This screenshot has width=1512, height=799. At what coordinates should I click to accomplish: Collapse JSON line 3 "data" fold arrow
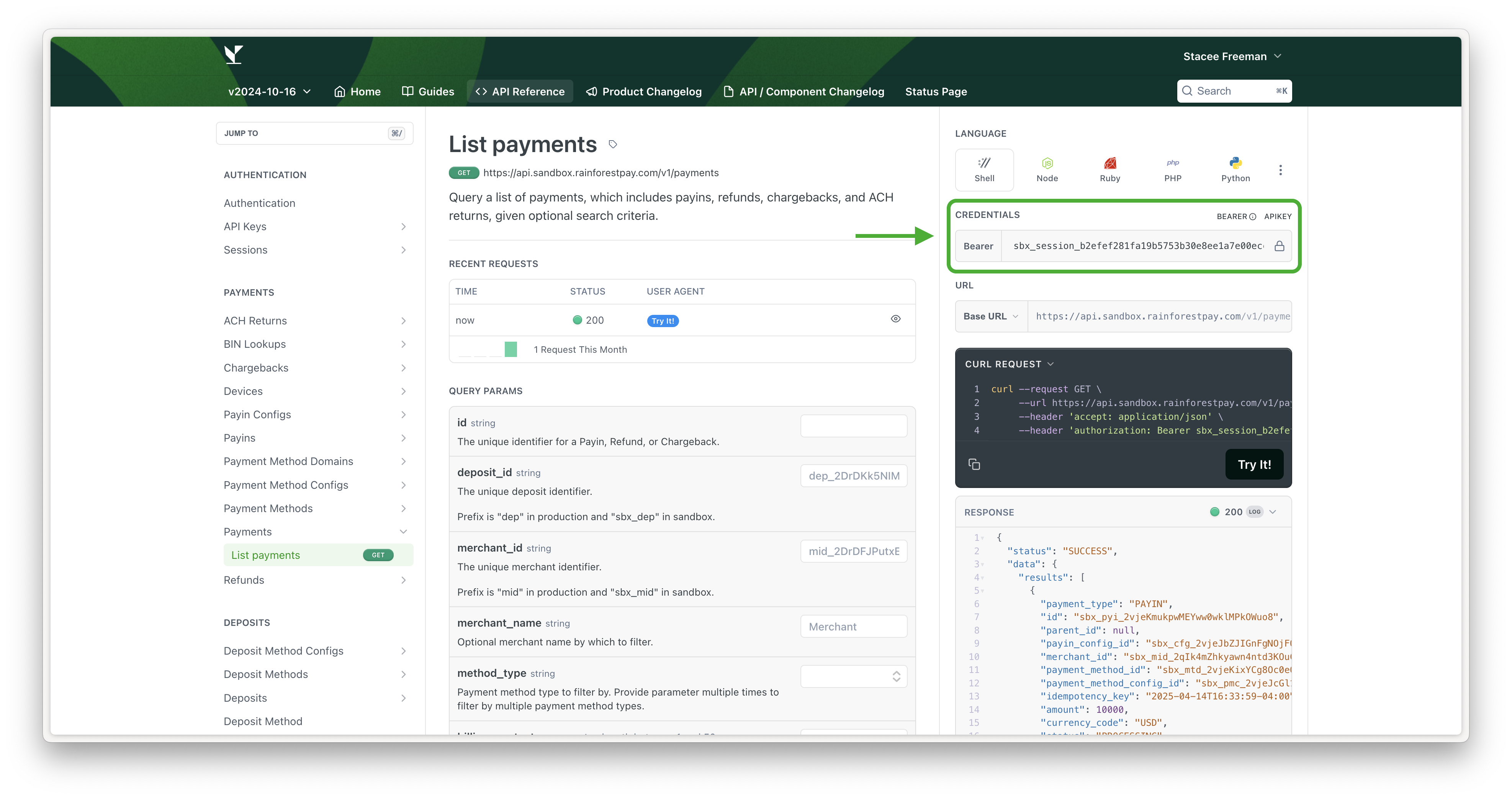(983, 564)
